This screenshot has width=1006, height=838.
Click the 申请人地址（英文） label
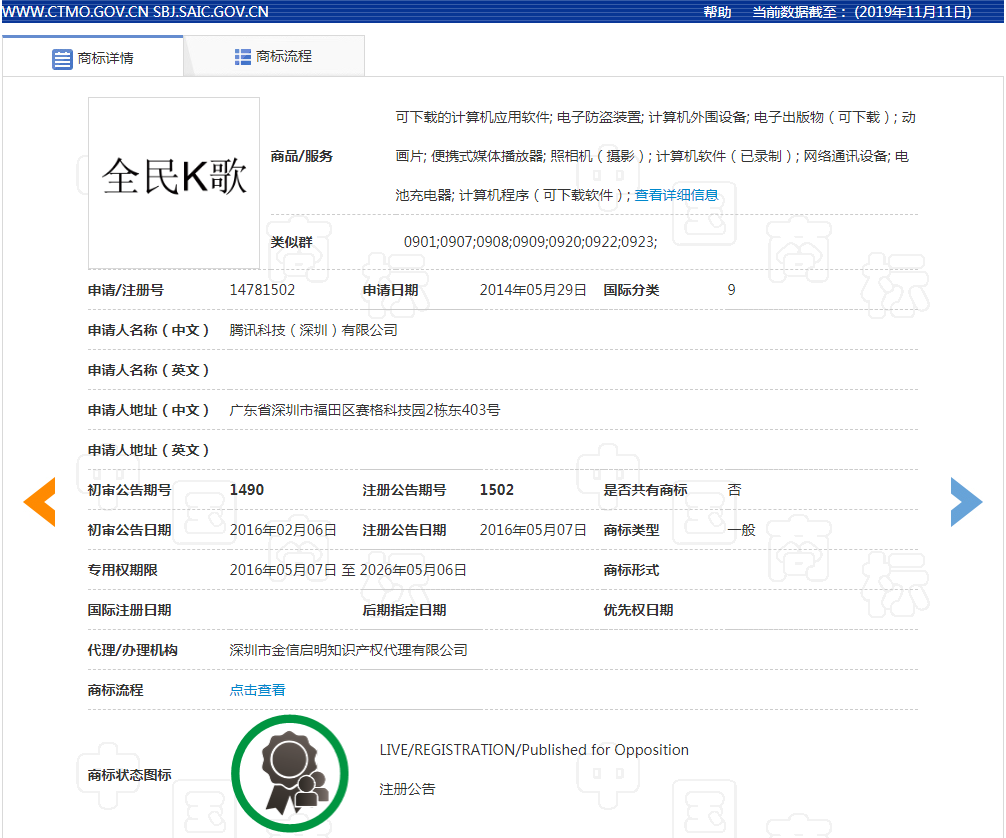pos(148,450)
